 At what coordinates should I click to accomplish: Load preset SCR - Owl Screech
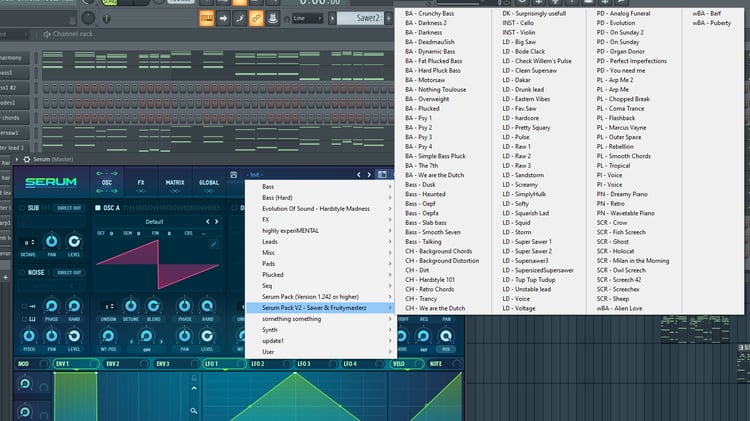point(619,270)
